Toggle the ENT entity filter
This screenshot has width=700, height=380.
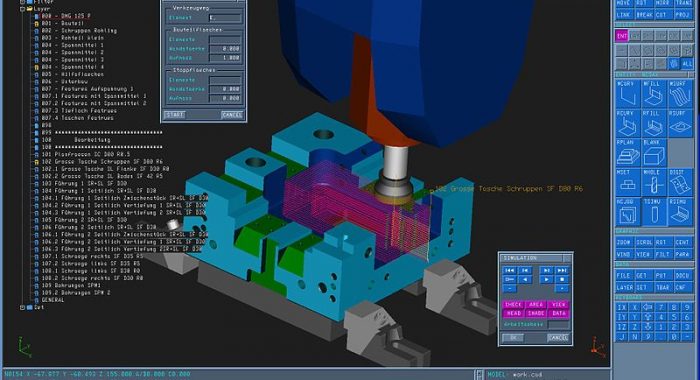(x=622, y=36)
